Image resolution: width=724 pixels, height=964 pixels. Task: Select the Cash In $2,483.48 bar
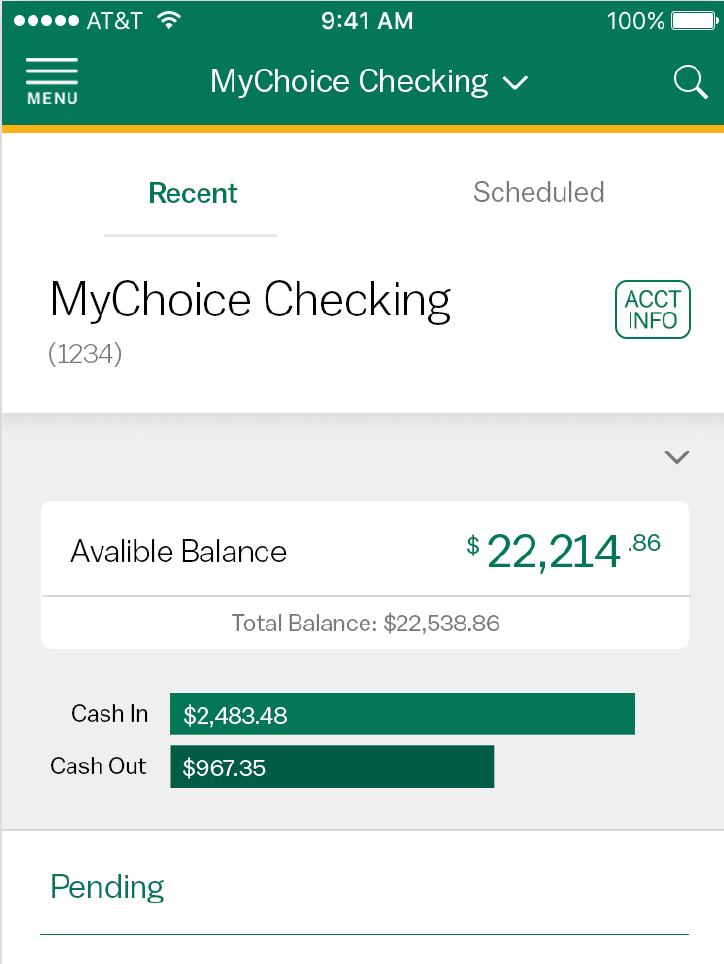point(402,714)
